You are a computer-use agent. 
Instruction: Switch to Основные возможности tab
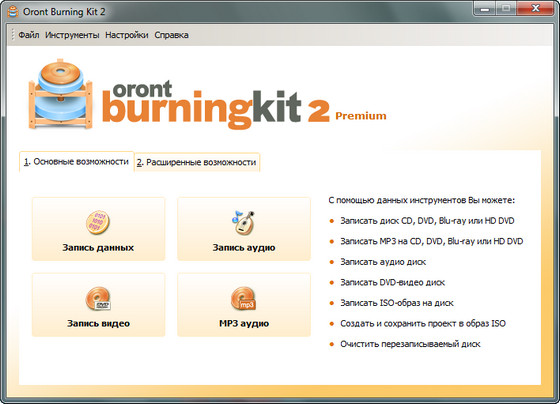click(x=76, y=162)
